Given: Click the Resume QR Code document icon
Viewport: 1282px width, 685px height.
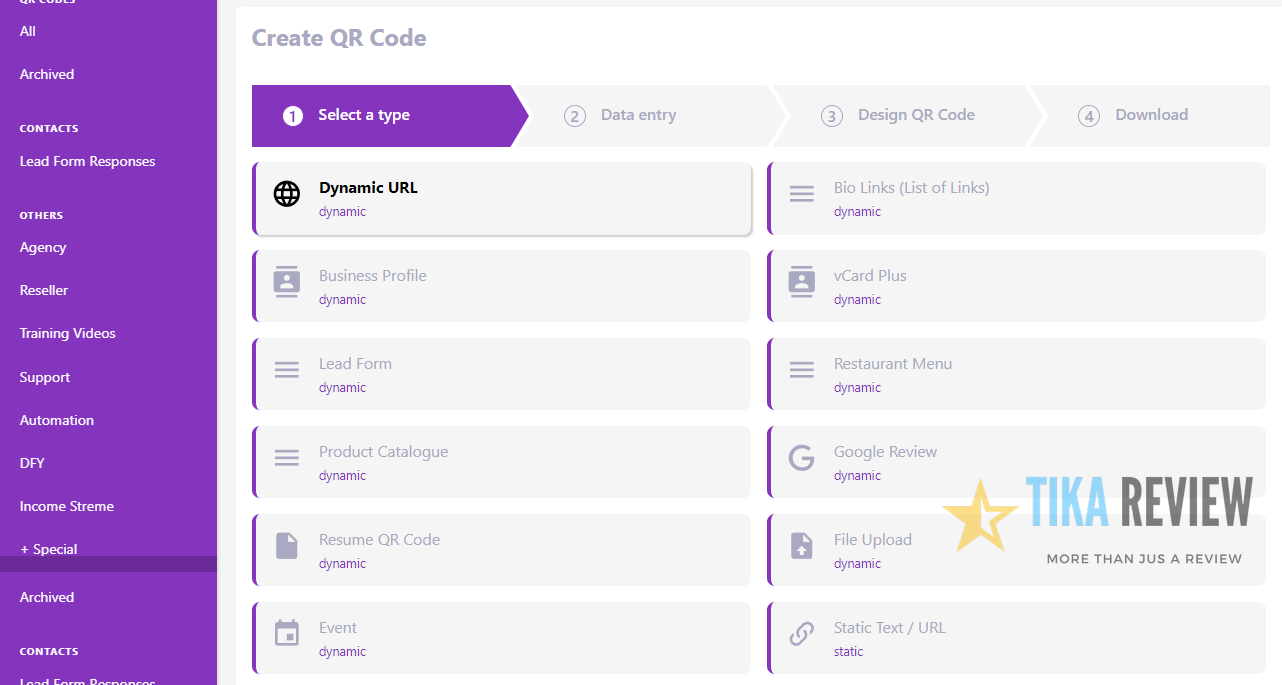Looking at the screenshot, I should (287, 546).
